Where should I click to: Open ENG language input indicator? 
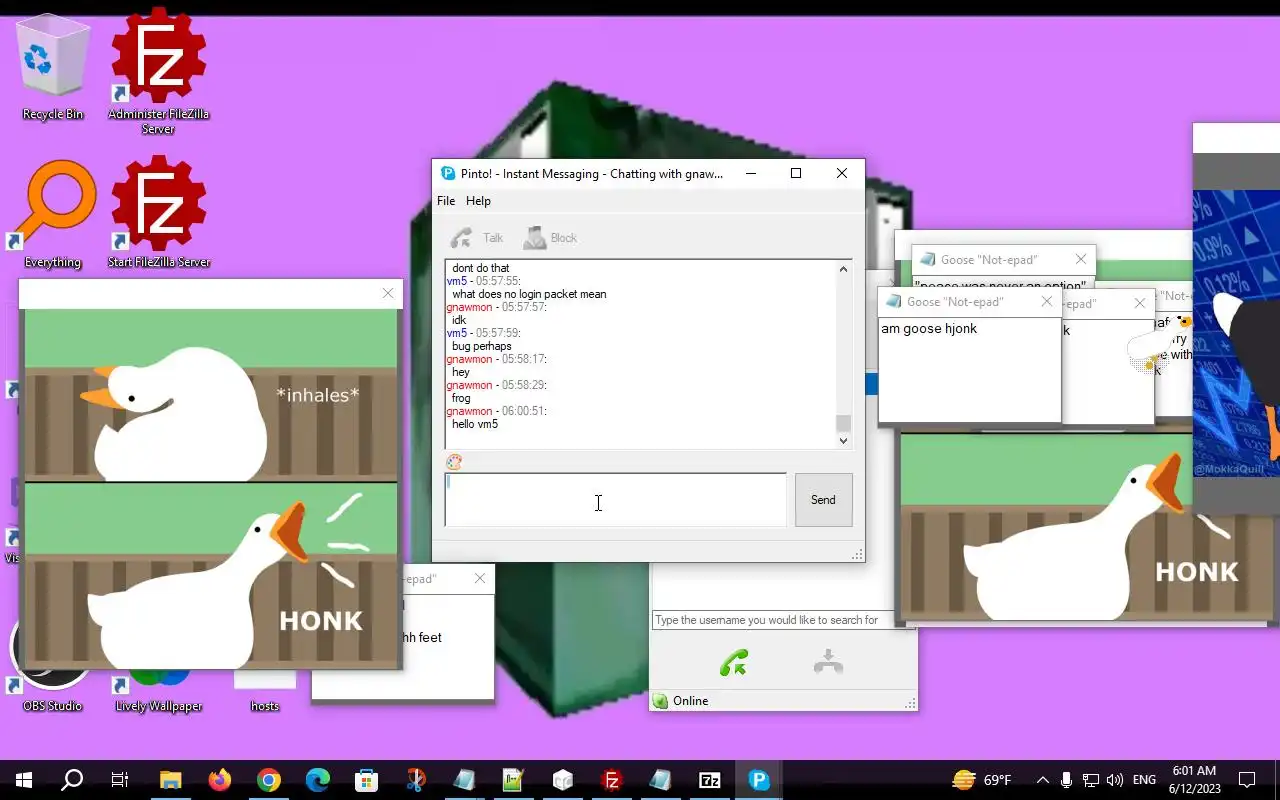(1145, 780)
